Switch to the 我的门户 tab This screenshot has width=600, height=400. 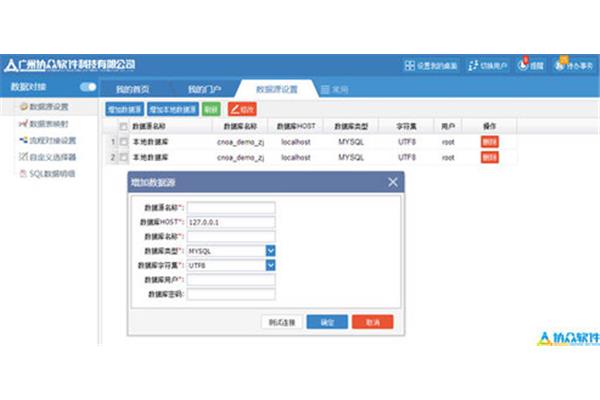tap(204, 90)
